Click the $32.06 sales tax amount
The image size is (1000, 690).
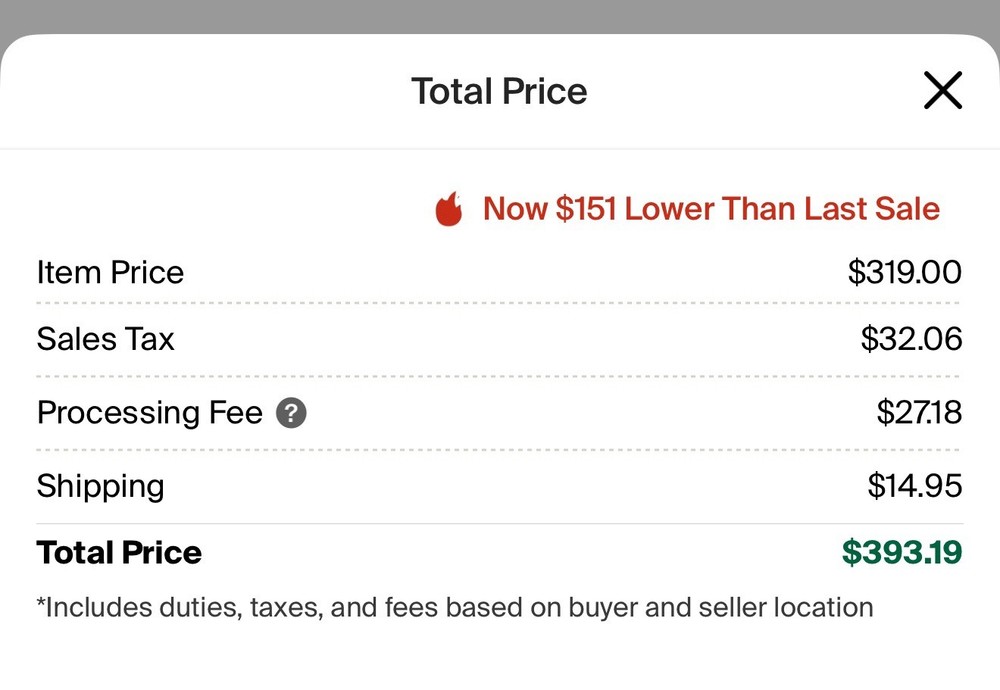911,339
